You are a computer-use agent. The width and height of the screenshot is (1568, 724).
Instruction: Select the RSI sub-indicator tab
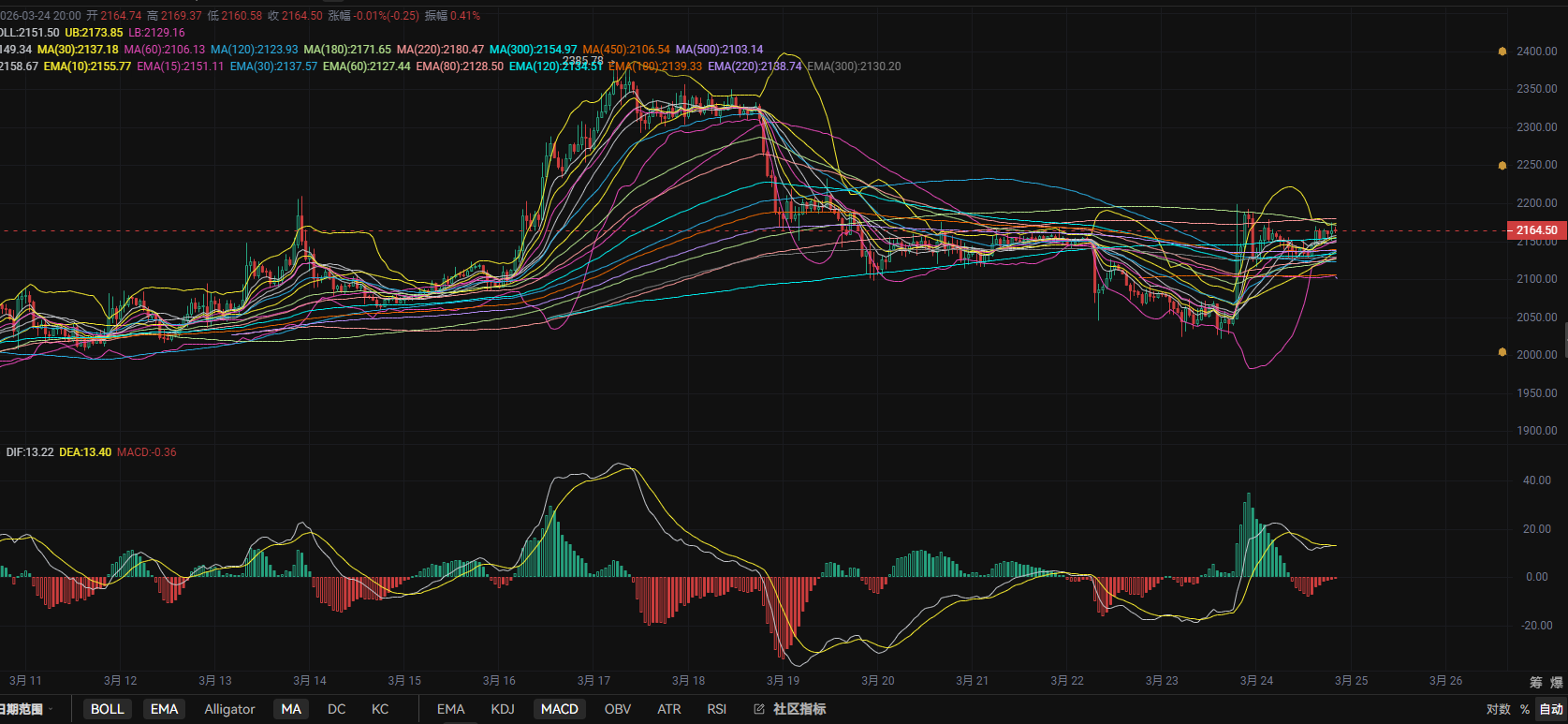(716, 709)
